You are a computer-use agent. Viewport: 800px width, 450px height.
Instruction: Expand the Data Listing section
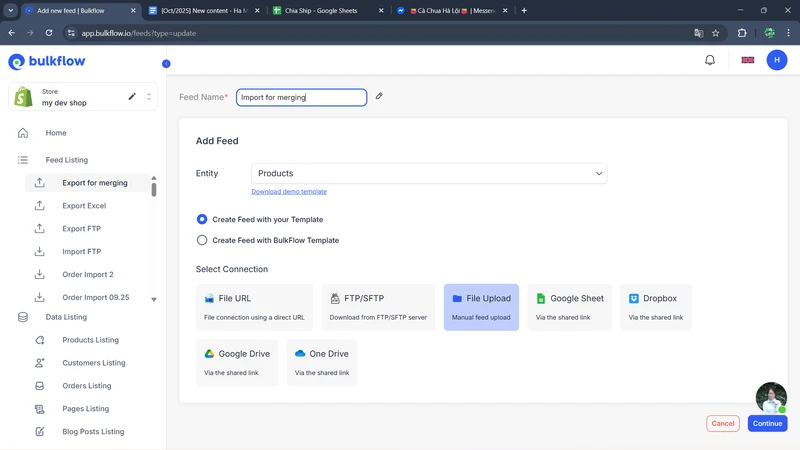(66, 317)
